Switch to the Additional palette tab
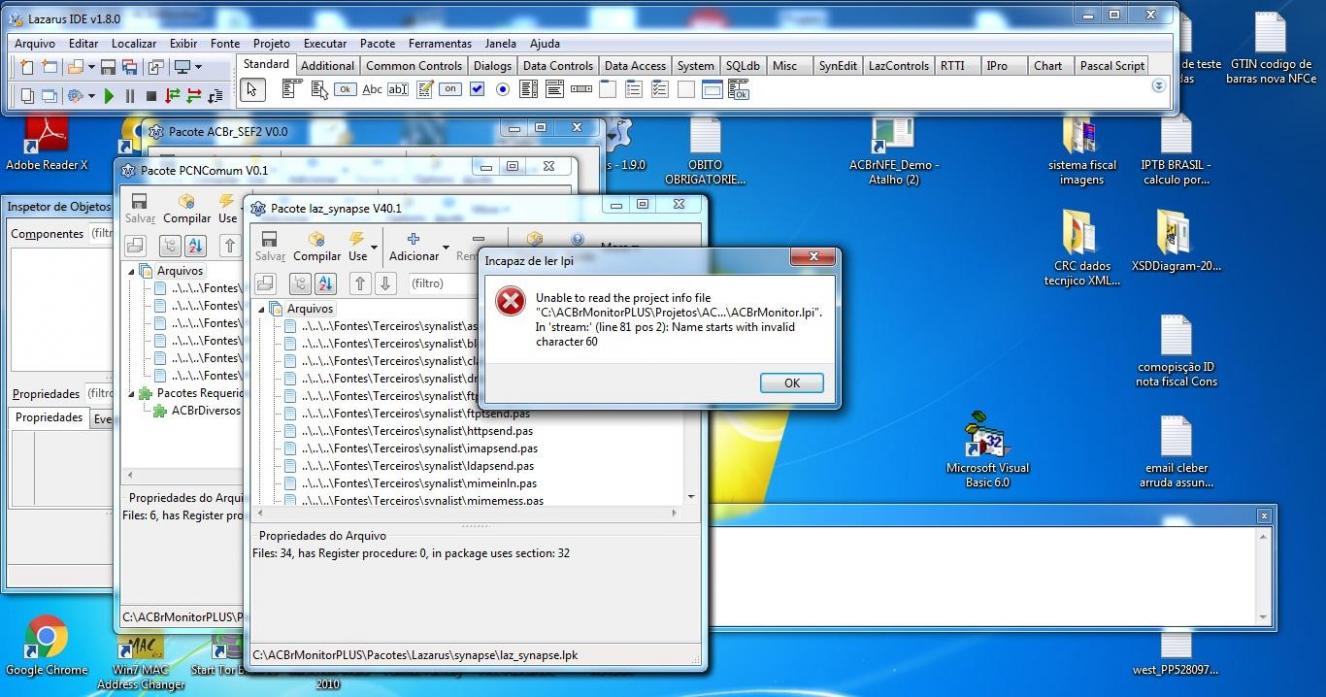 pos(328,65)
